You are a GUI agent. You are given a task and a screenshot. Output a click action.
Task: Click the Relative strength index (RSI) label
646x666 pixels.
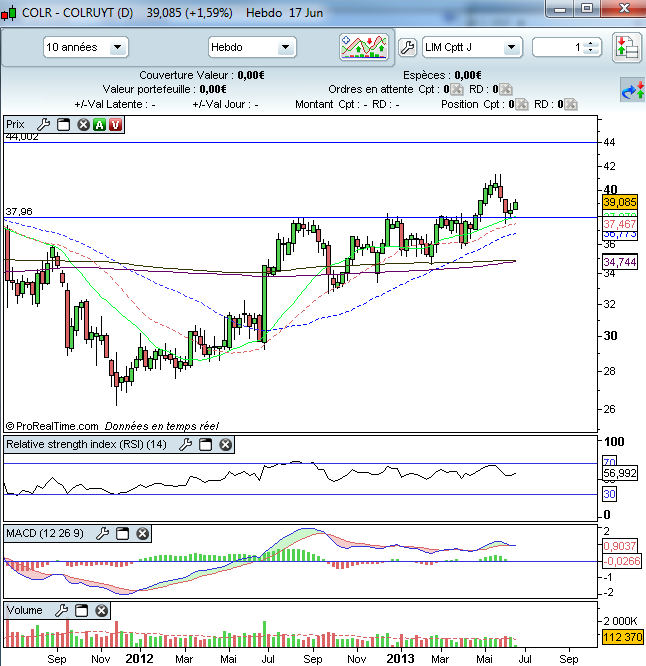tap(86, 444)
